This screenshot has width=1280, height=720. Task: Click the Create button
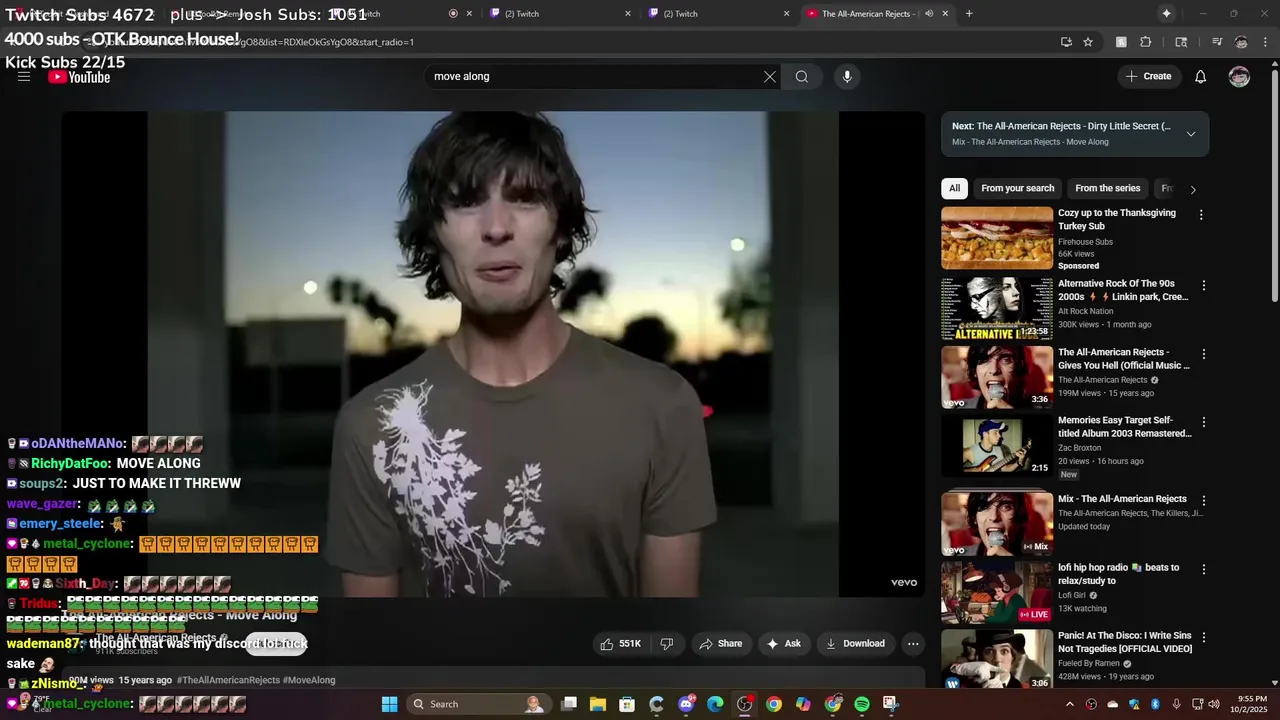(x=1148, y=77)
